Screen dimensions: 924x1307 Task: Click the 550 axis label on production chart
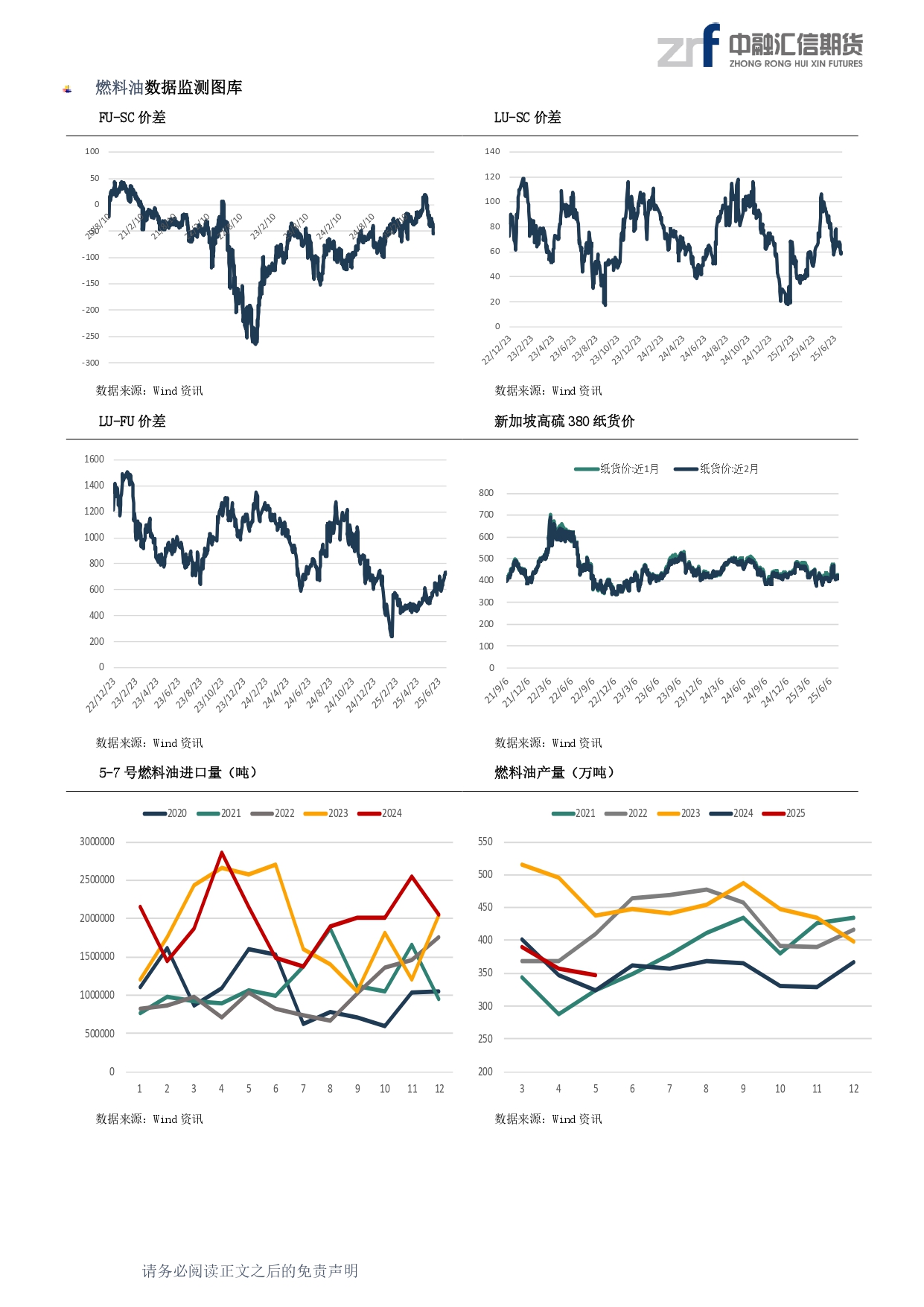(x=485, y=842)
